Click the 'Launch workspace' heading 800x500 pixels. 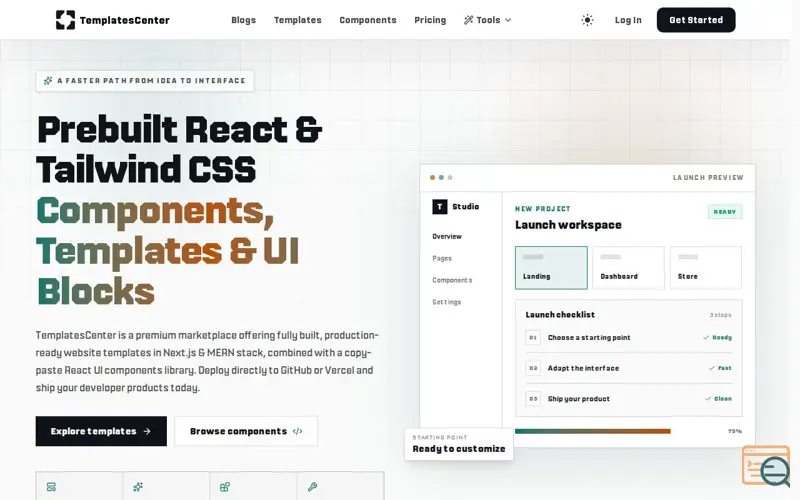[568, 225]
